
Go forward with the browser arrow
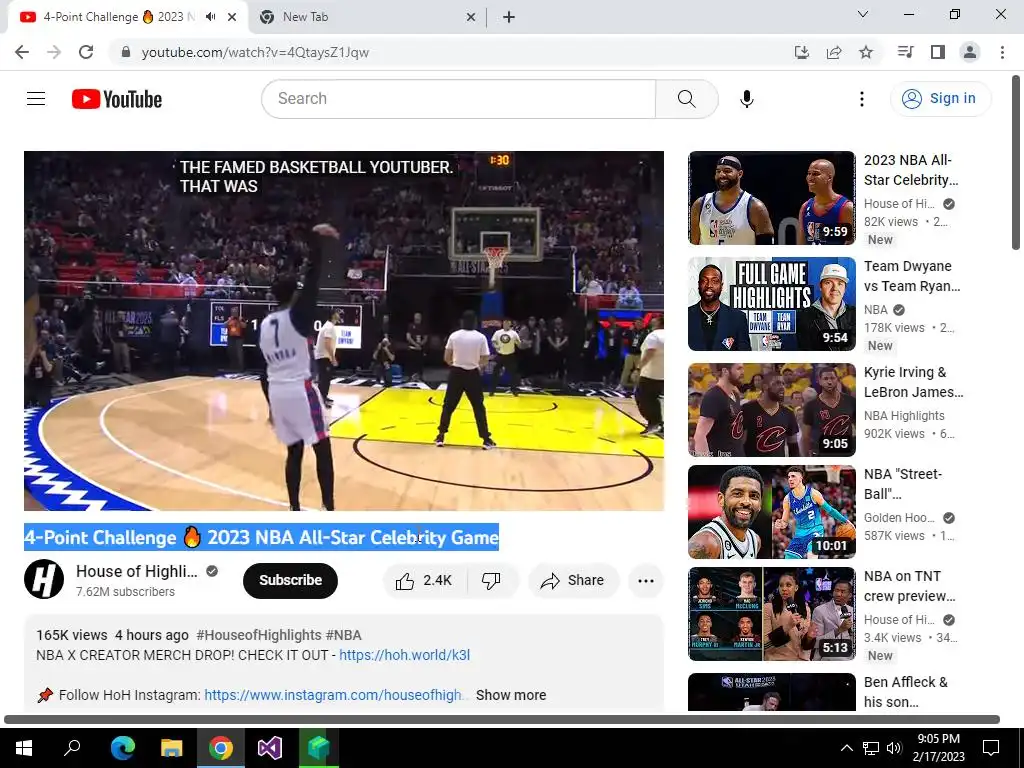coord(54,52)
